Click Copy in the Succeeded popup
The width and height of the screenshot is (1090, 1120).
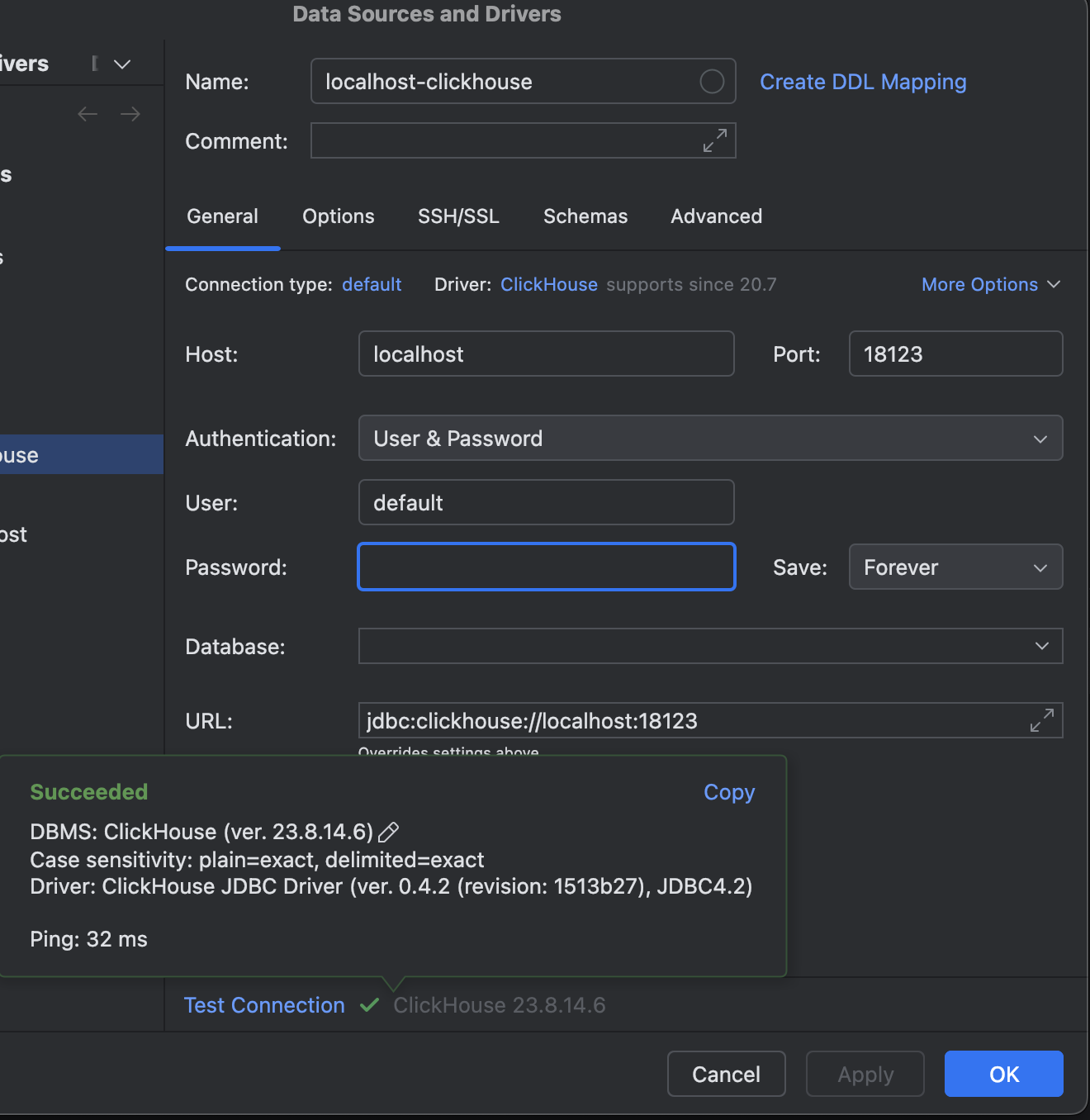click(x=729, y=792)
